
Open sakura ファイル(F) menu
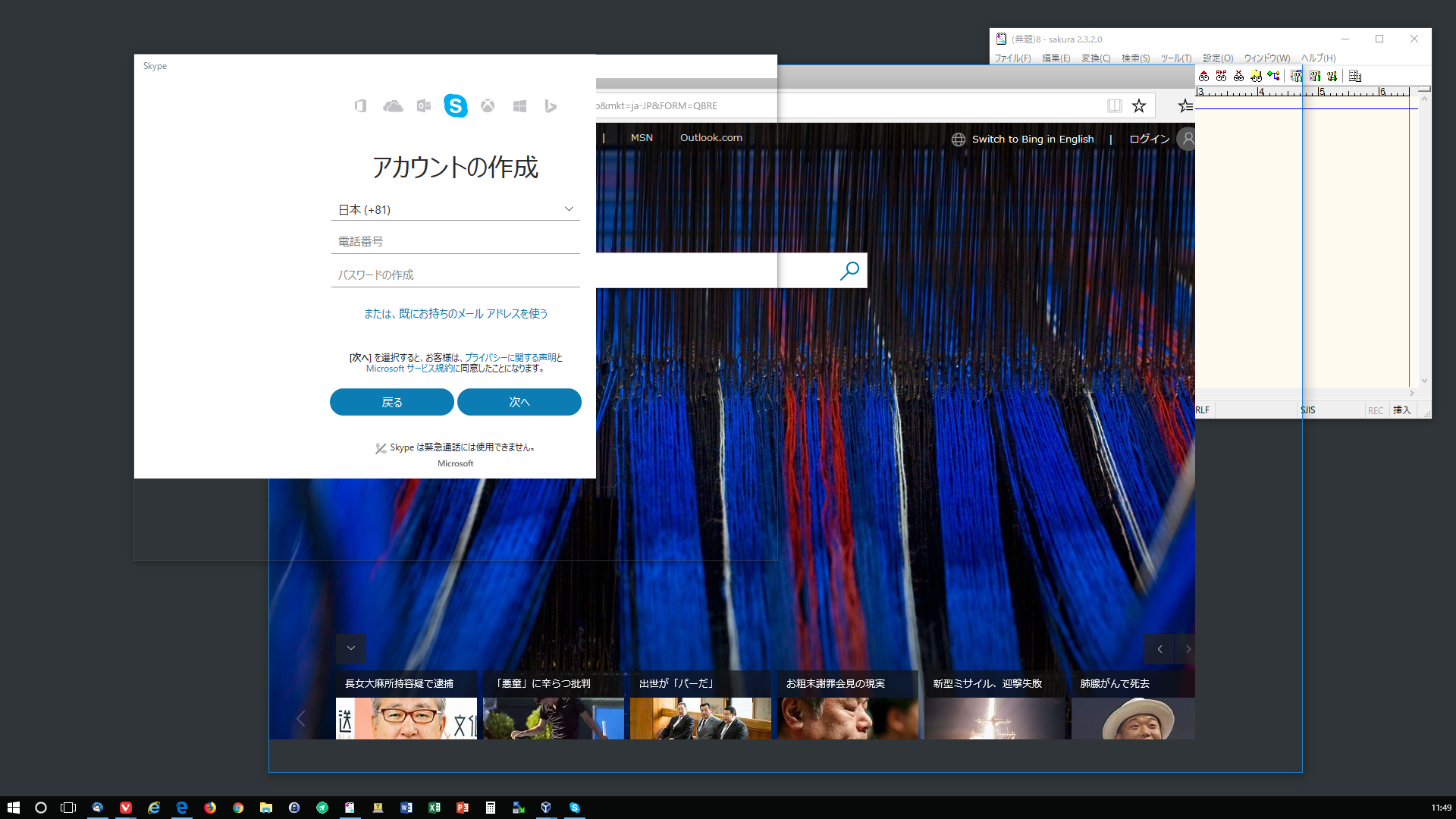[1012, 58]
